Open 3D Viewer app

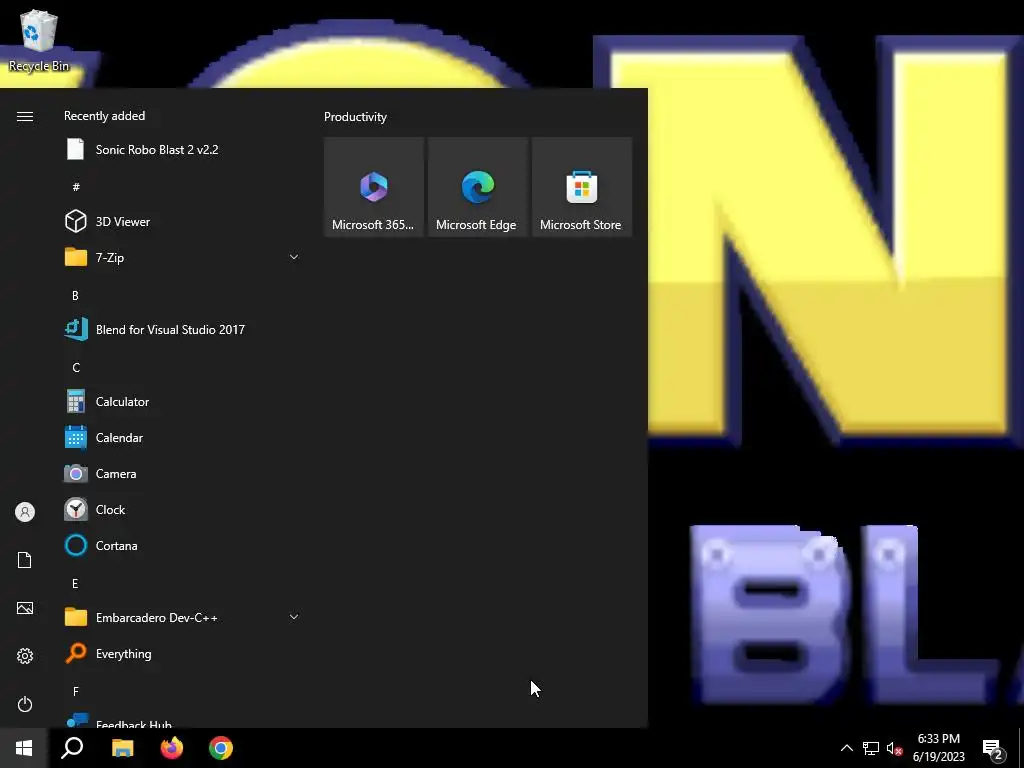[x=182, y=221]
